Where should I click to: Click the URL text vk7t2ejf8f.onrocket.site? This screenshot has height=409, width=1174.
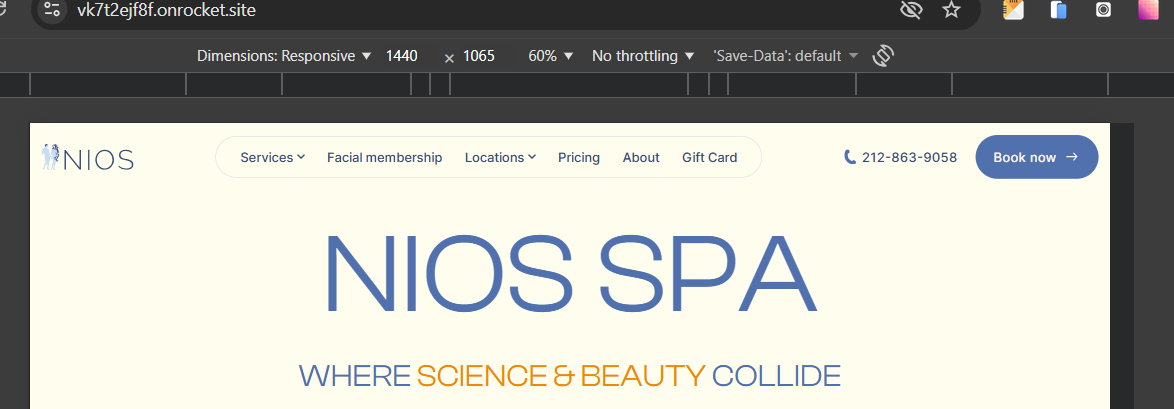pyautogui.click(x=167, y=10)
